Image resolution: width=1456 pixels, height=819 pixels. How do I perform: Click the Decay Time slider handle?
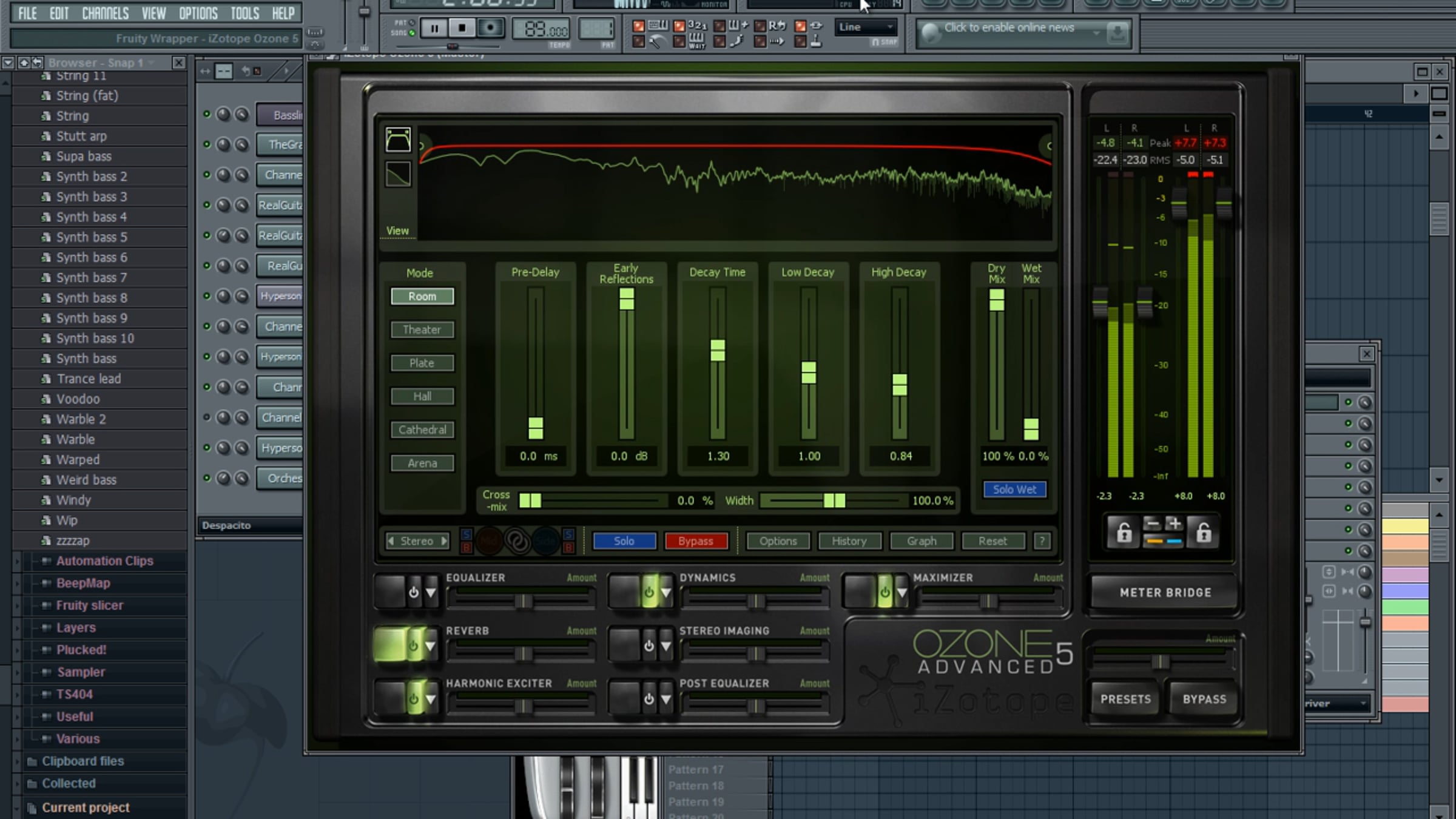[x=718, y=350]
